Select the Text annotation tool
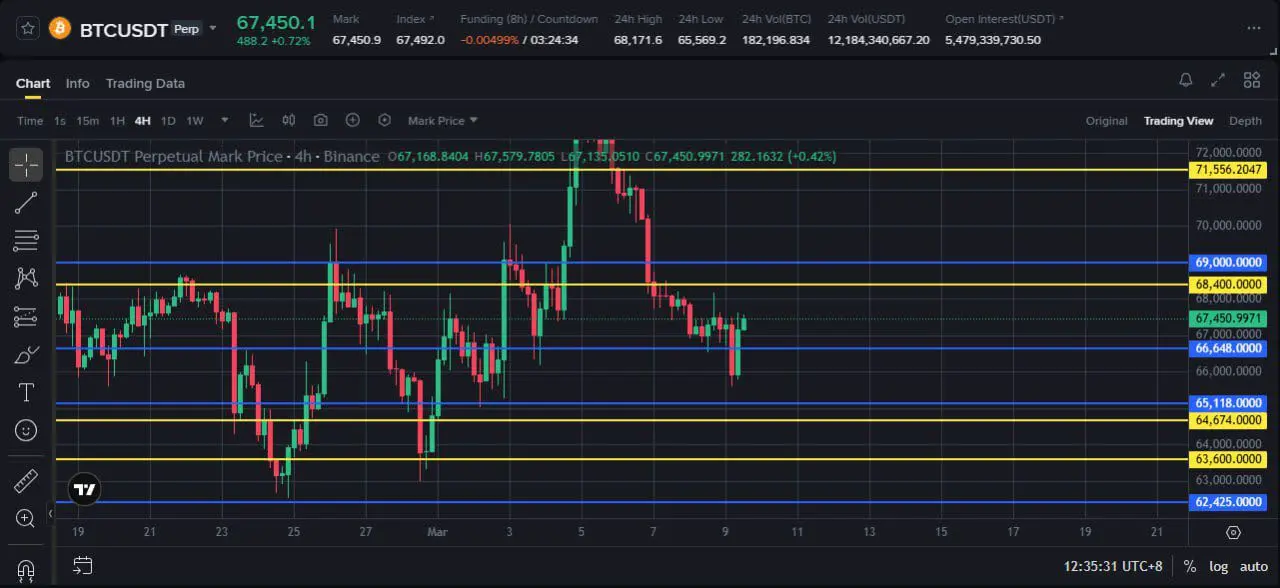 (x=26, y=393)
